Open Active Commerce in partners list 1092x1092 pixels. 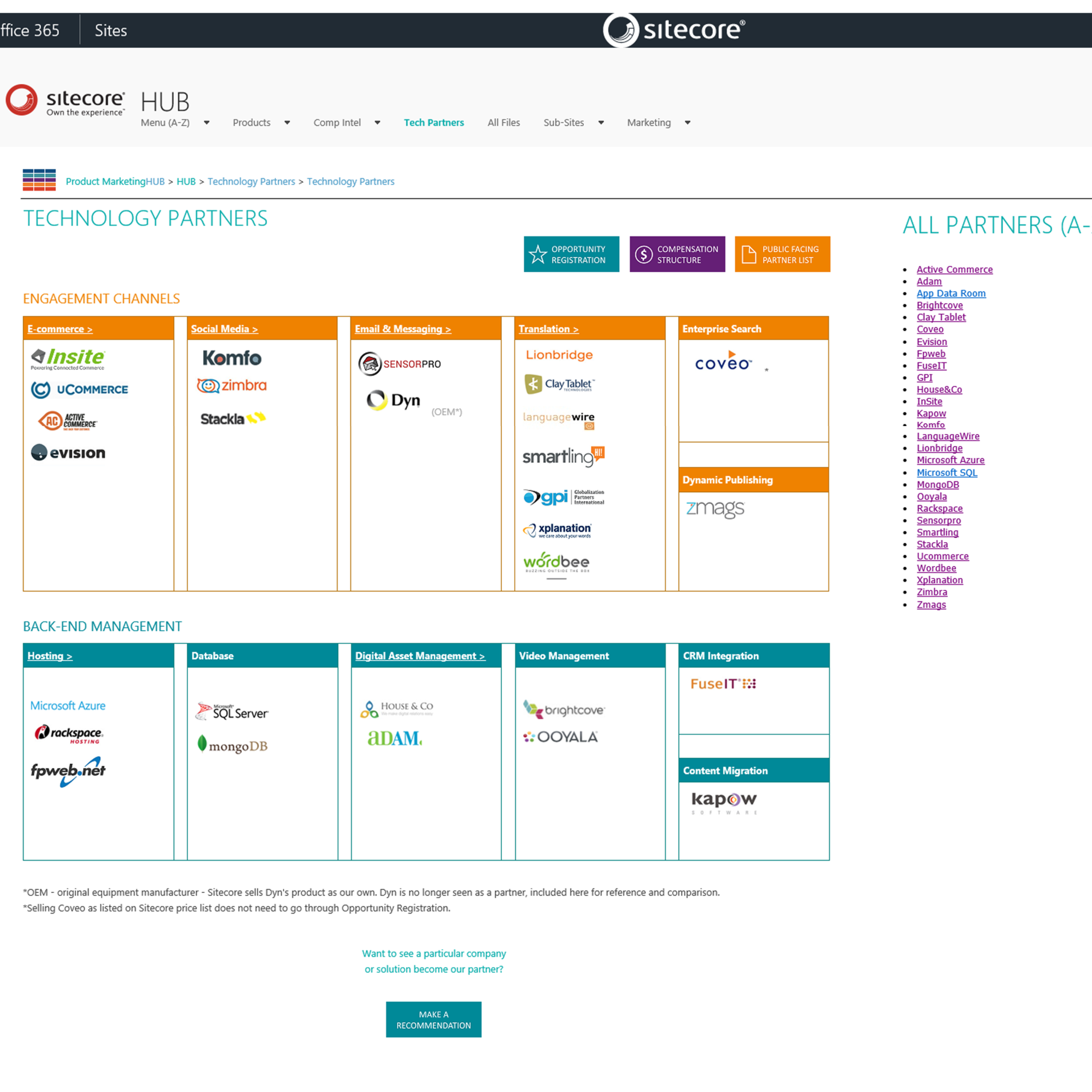point(955,269)
